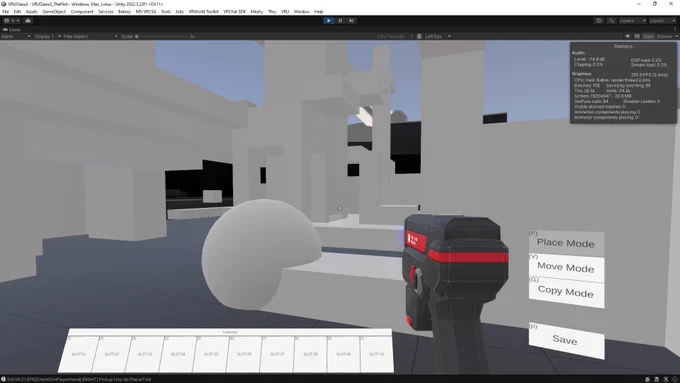Open the Component menu

pyautogui.click(x=82, y=12)
